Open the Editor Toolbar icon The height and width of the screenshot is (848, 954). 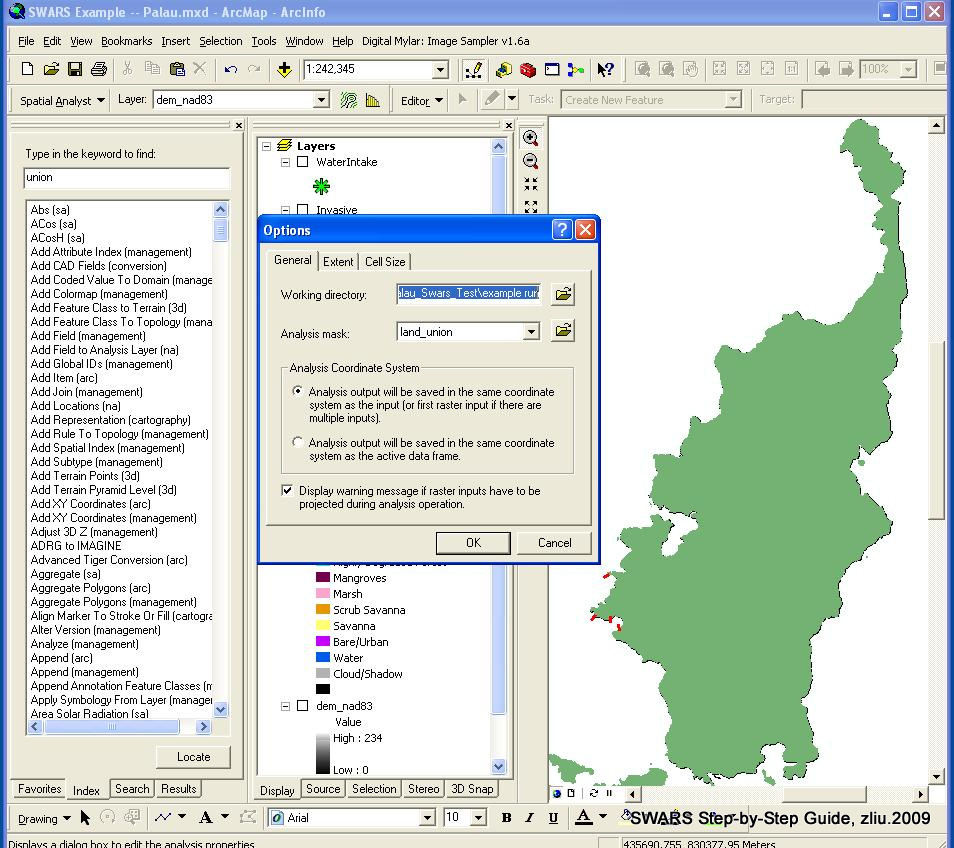473,70
